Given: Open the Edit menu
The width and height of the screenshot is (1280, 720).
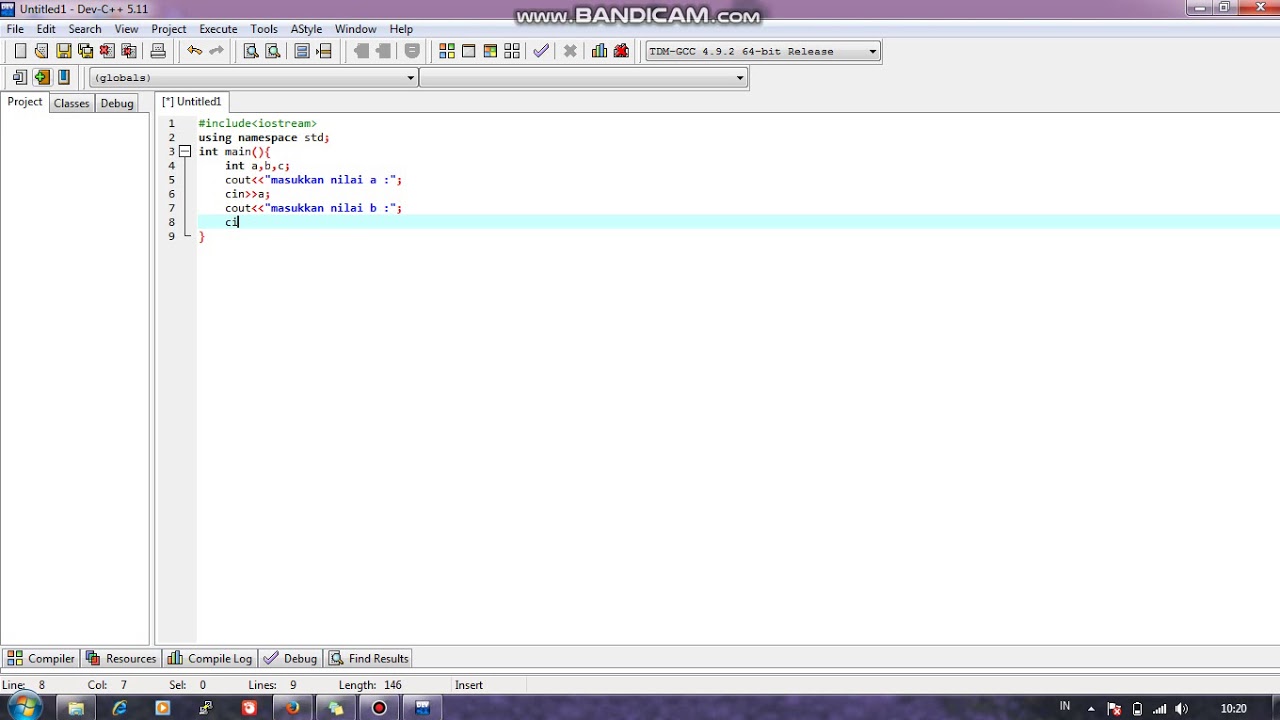Looking at the screenshot, I should coord(46,29).
